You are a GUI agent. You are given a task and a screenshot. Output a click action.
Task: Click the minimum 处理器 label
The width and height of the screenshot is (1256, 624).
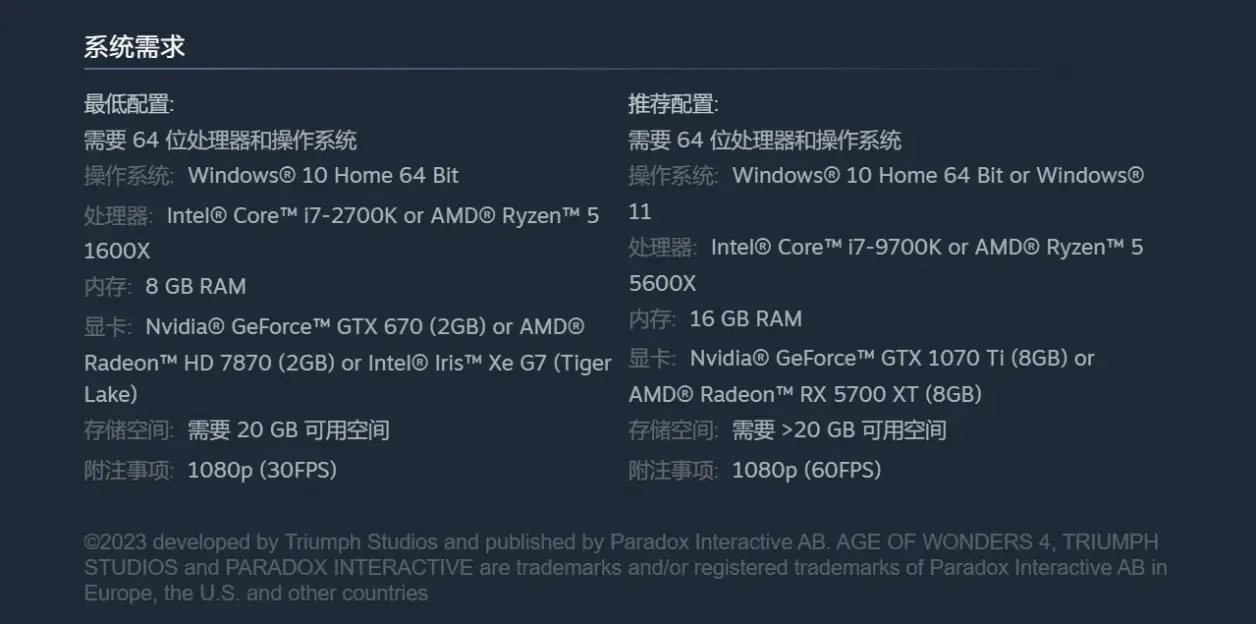119,216
